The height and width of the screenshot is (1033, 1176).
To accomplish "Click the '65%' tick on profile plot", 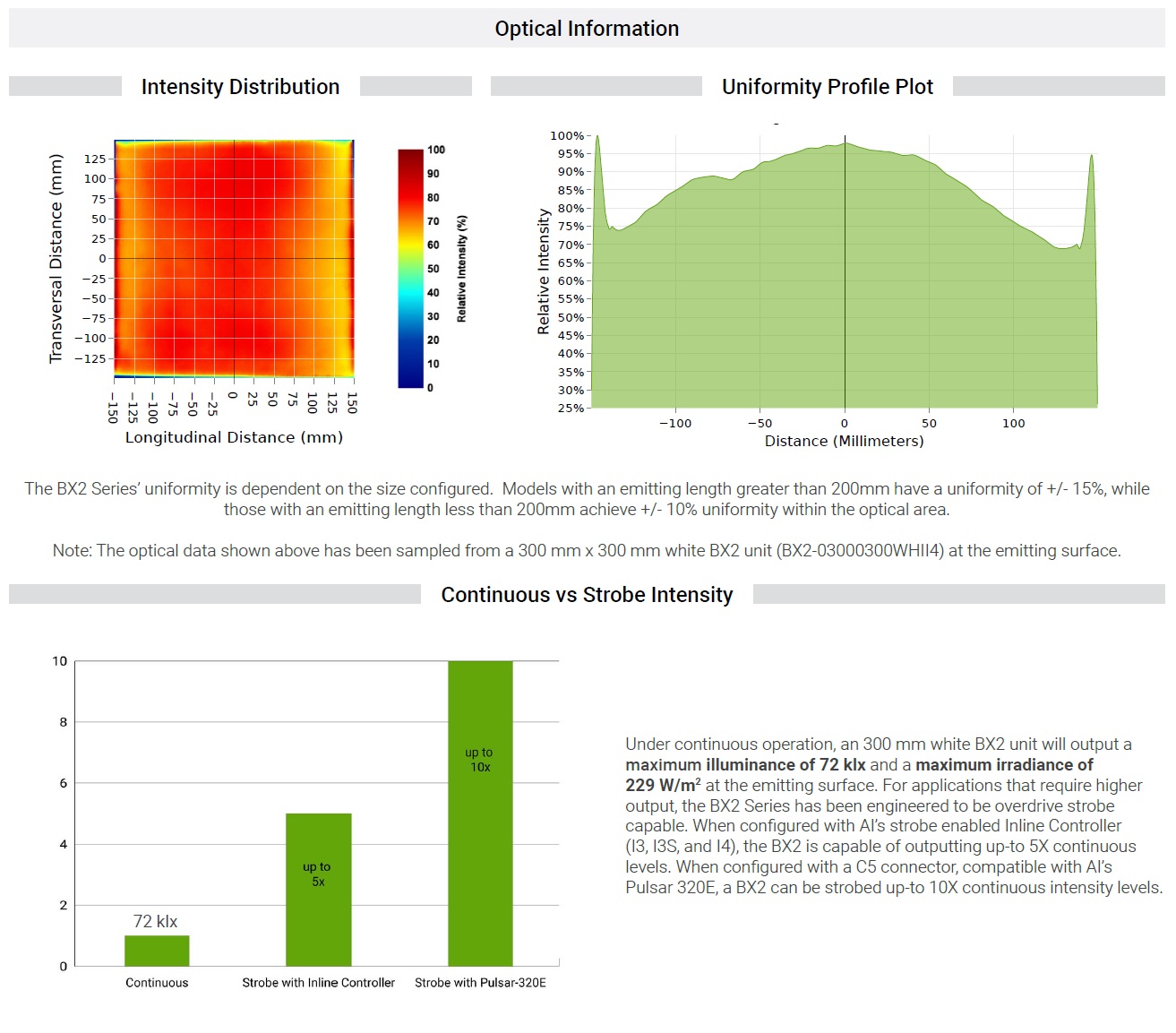I will pos(571,263).
